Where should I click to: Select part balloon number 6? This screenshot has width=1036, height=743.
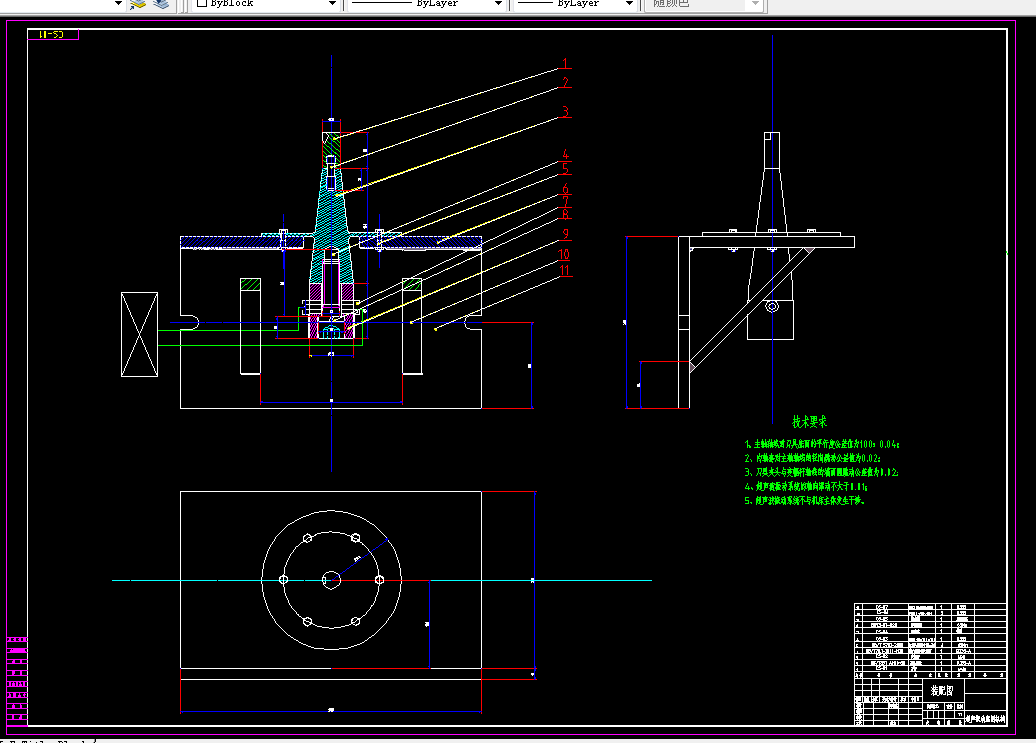(566, 190)
